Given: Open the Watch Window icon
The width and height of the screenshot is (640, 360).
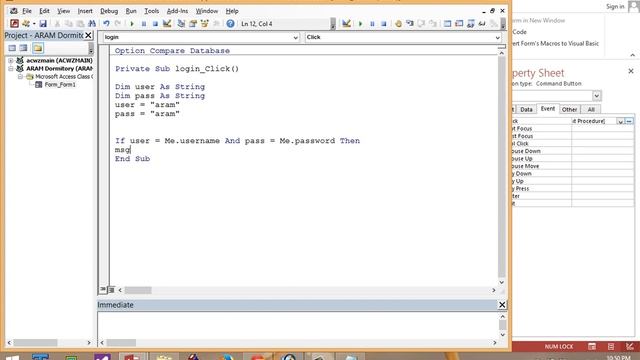Looking at the screenshot, I should pyautogui.click(x=471, y=24).
